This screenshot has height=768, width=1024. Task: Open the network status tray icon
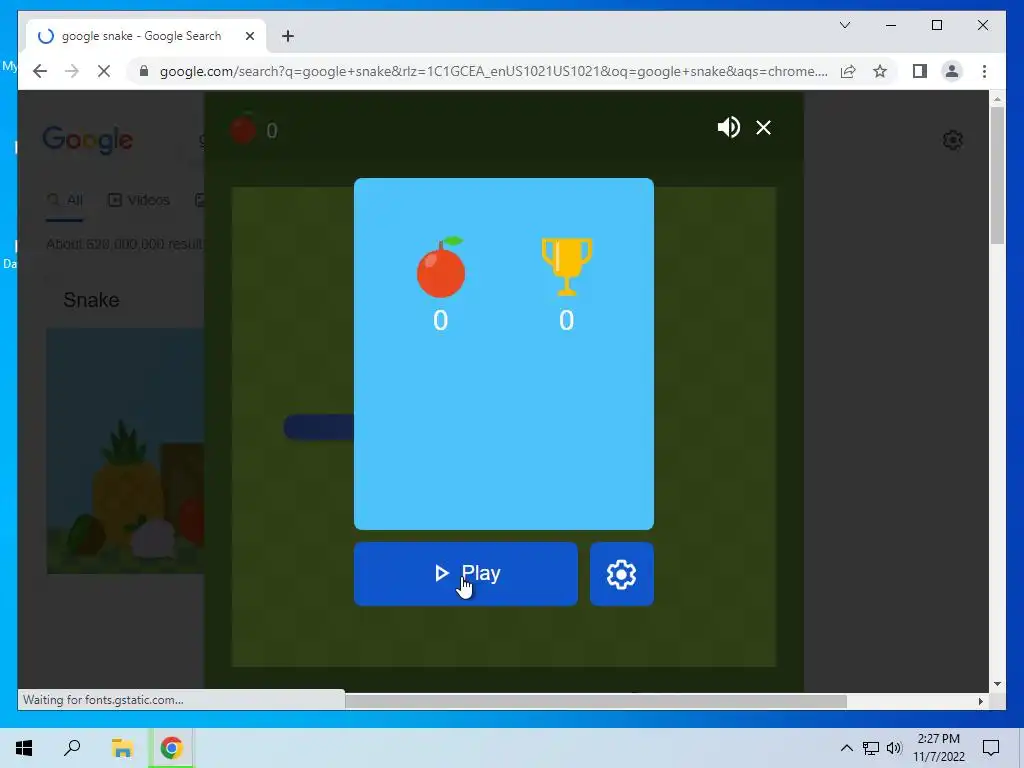point(871,748)
